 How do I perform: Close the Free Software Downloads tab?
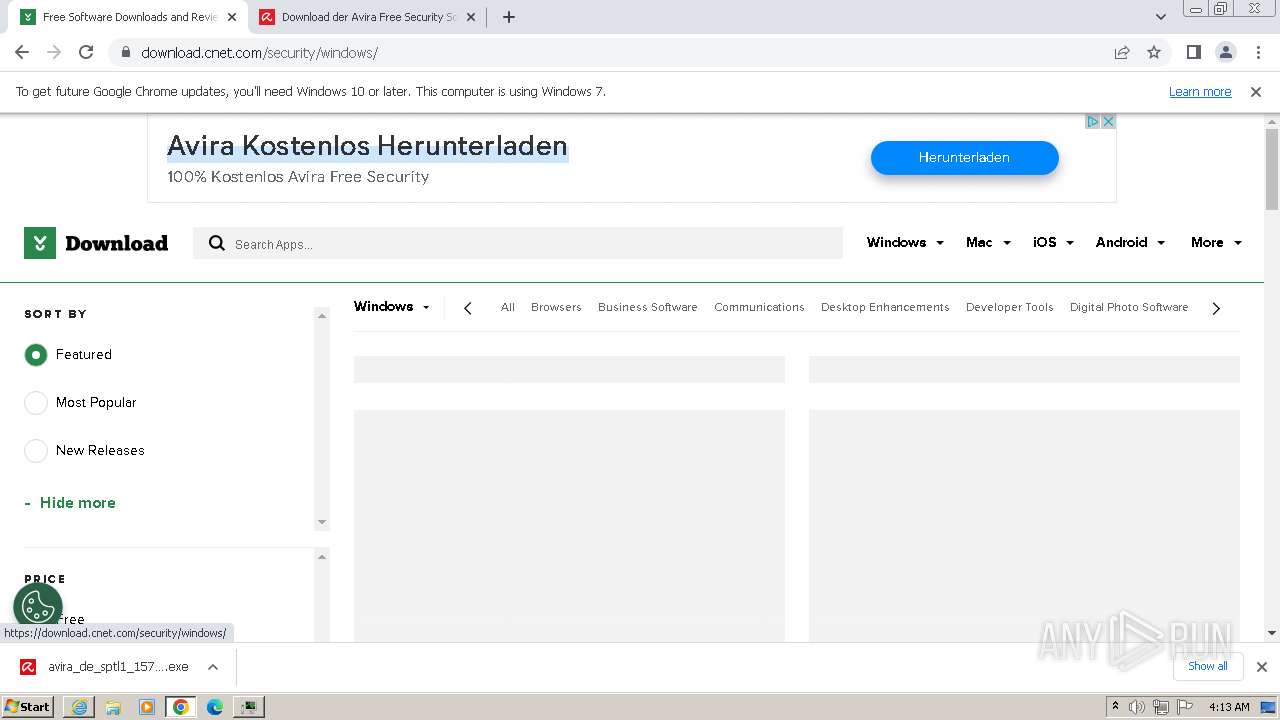[x=232, y=17]
